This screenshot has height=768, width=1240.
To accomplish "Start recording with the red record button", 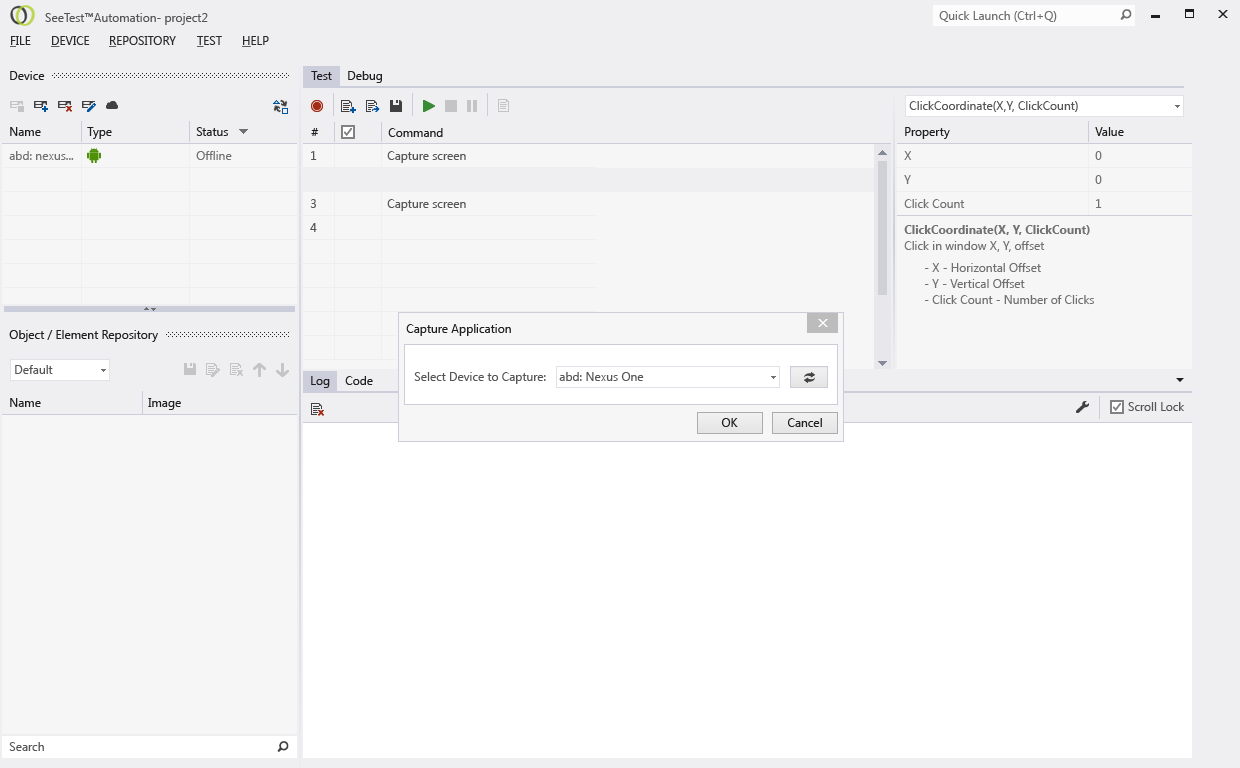I will 317,106.
